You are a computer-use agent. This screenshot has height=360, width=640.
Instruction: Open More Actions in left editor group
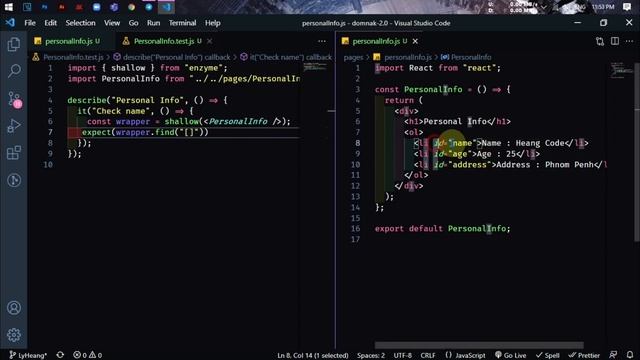tap(322, 41)
